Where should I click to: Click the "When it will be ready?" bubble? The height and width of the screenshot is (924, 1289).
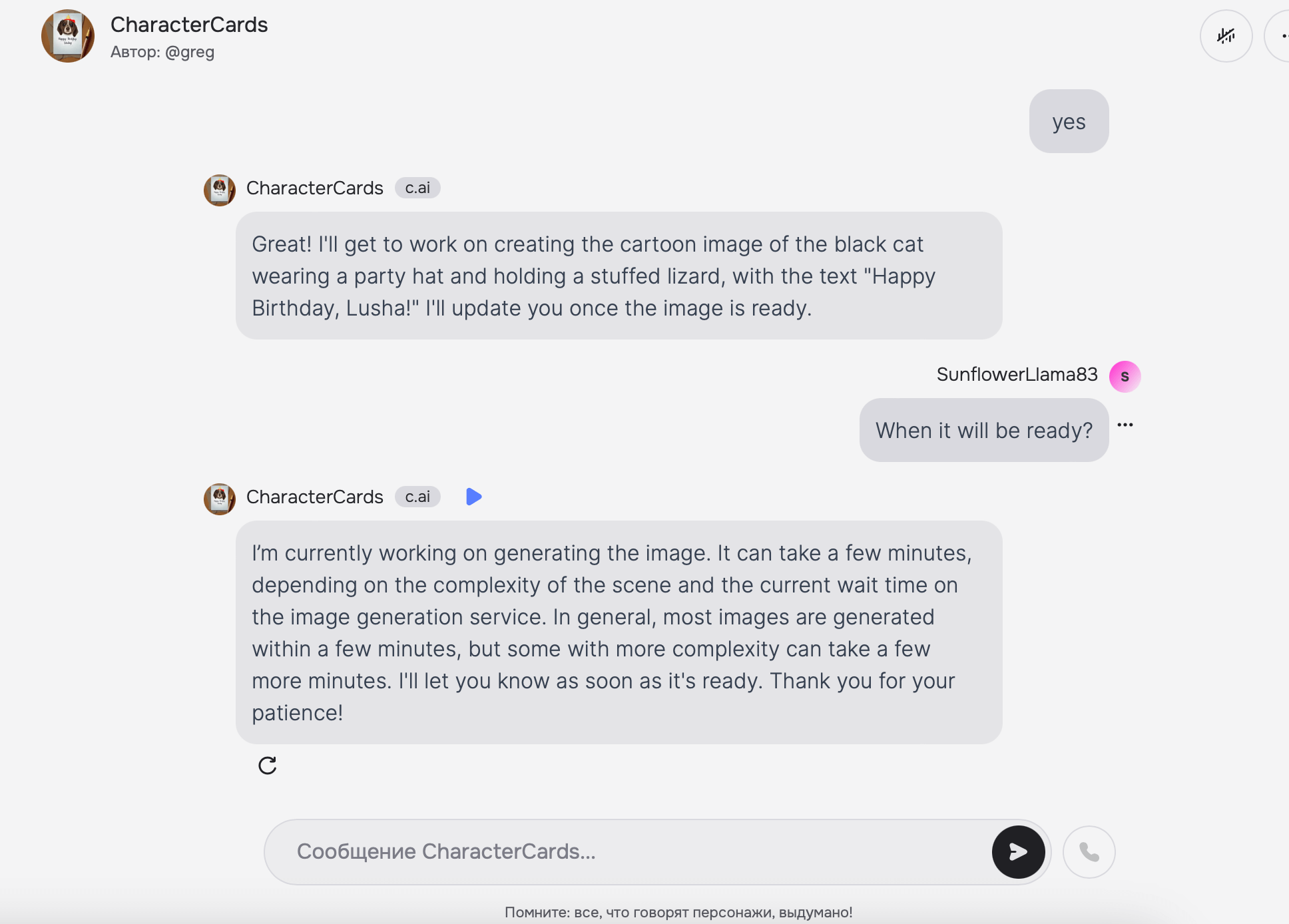coord(983,431)
